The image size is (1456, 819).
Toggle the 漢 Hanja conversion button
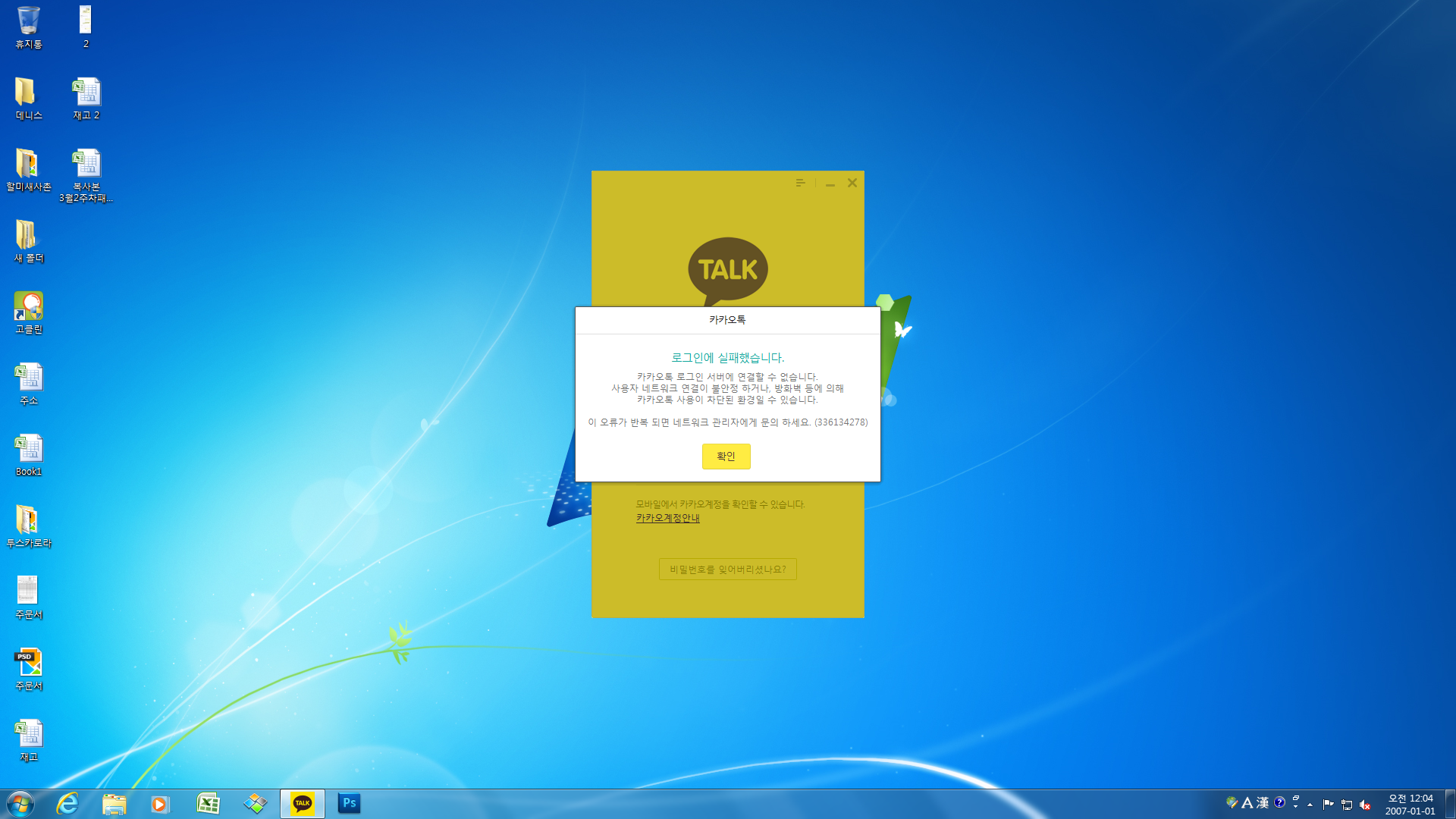(x=1263, y=802)
